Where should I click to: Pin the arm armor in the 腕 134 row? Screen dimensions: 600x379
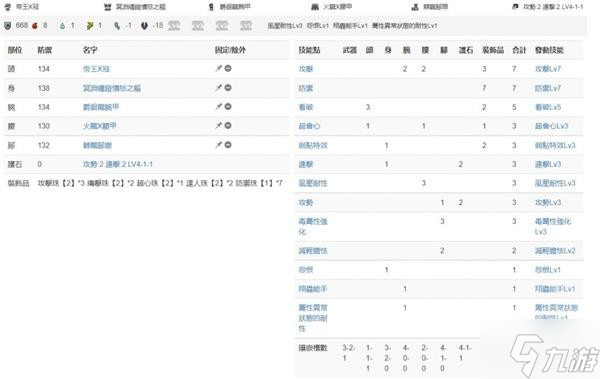[218, 106]
